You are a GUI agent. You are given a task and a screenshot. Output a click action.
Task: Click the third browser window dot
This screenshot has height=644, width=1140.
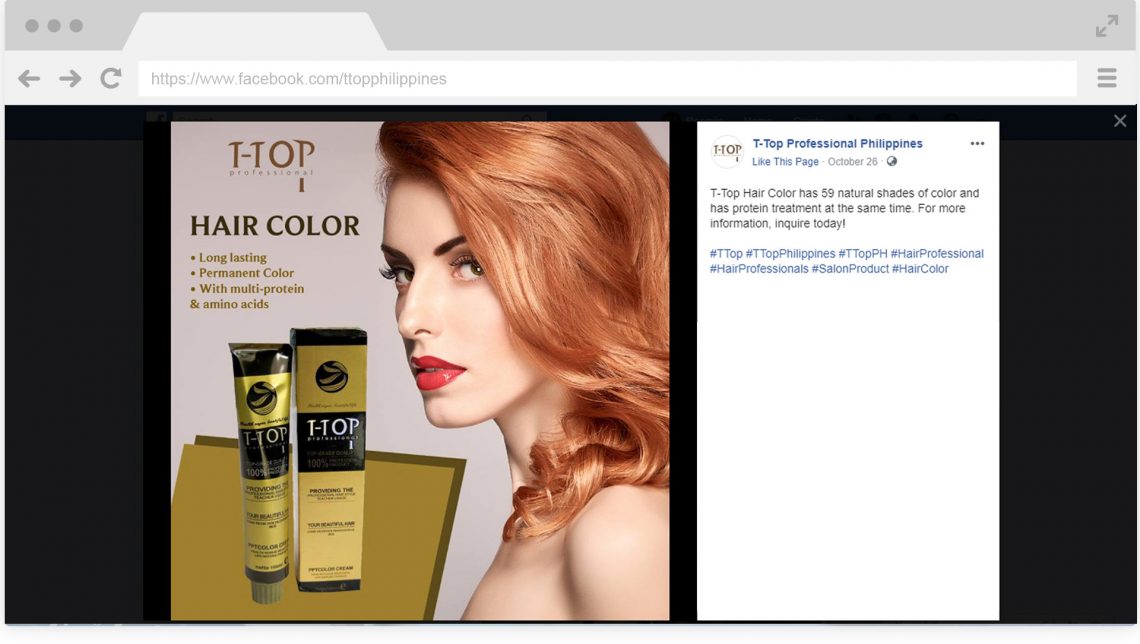tap(76, 26)
